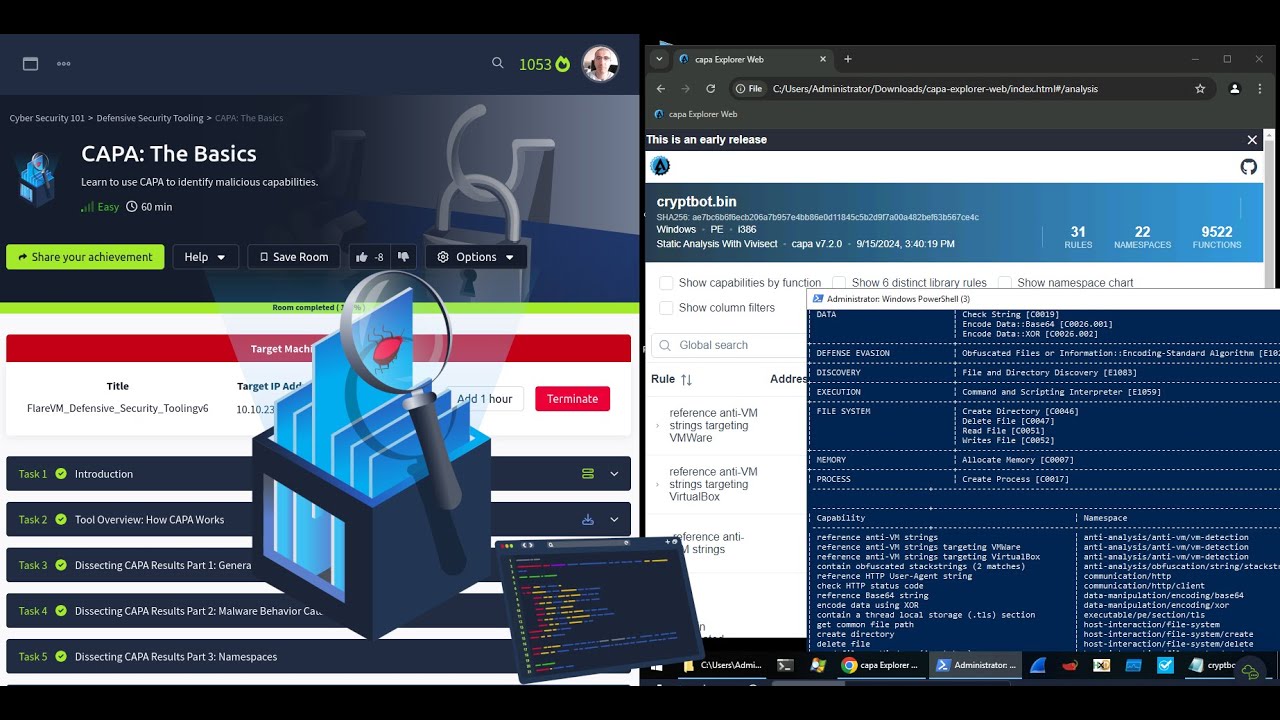Enable Show namespace chart checkbox

pos(1004,283)
